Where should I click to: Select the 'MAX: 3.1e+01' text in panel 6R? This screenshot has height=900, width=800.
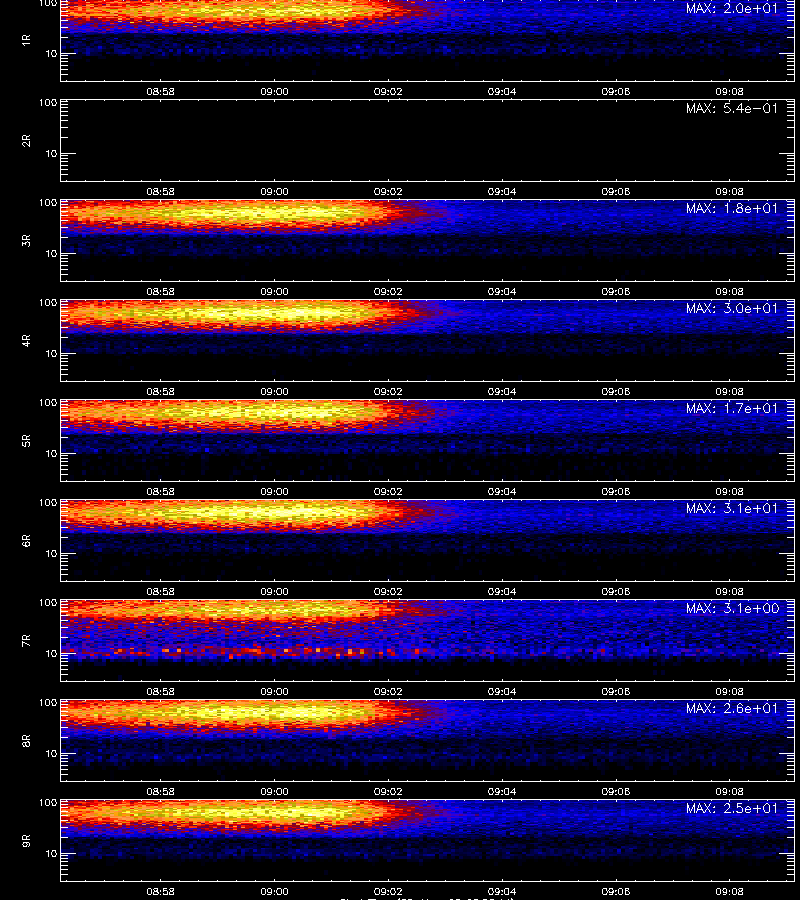coord(732,509)
